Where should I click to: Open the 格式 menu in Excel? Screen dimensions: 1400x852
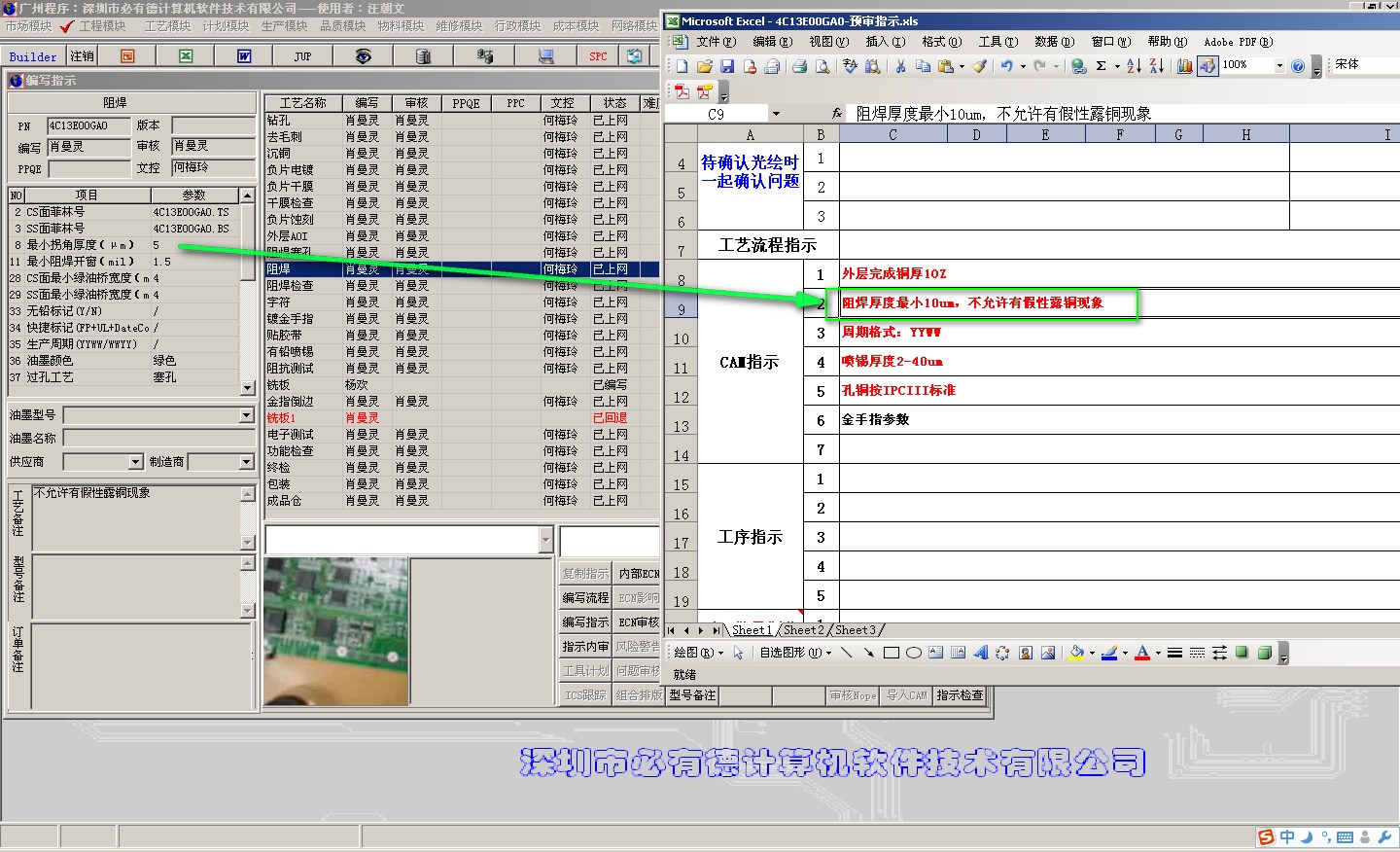tap(941, 42)
